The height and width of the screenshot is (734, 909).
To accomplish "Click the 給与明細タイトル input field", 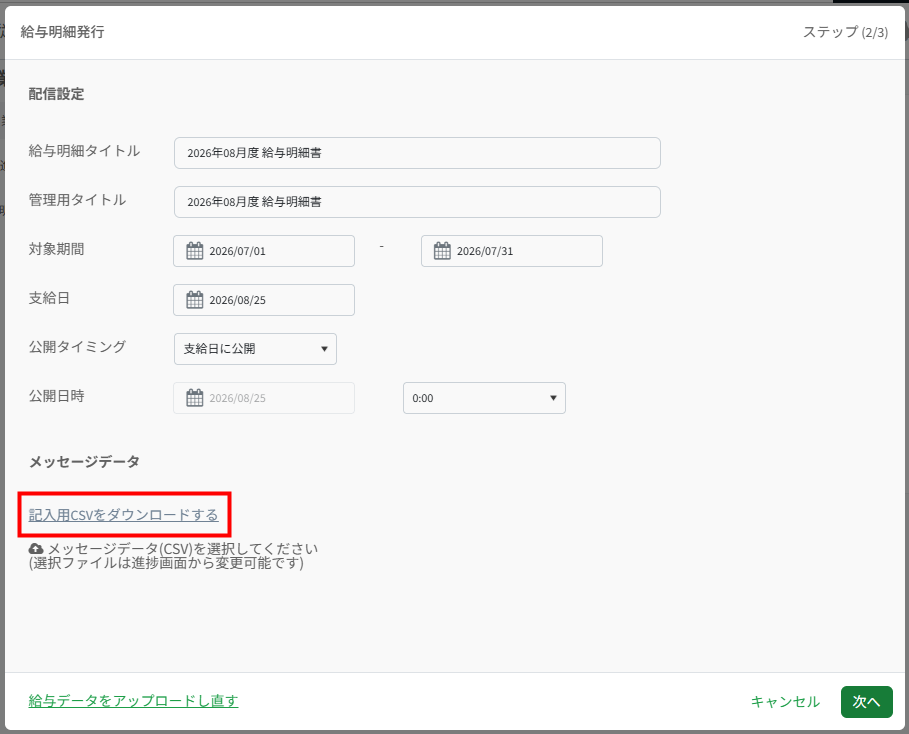I will pos(417,153).
